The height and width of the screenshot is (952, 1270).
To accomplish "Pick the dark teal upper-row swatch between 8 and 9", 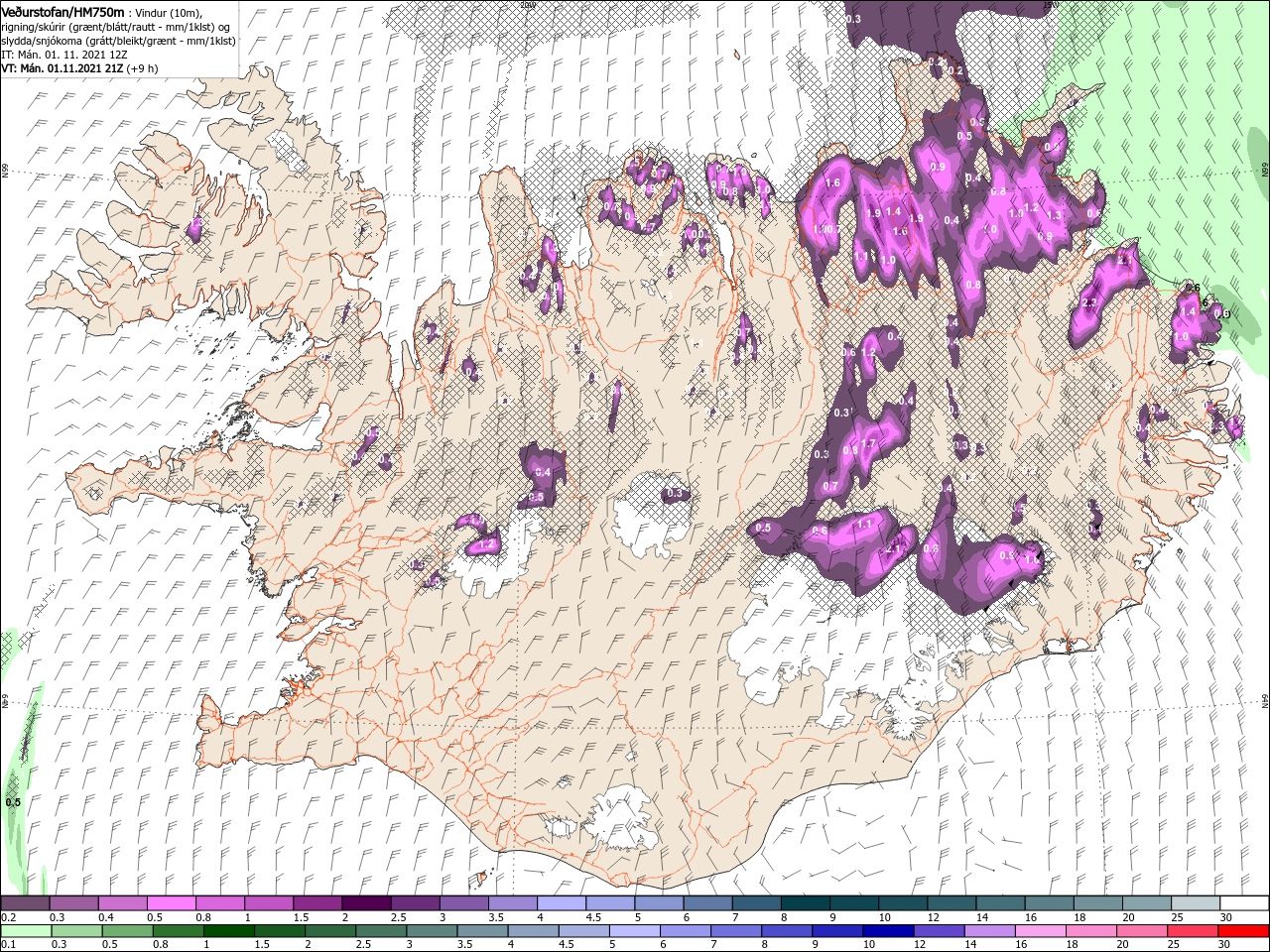I will pos(804,903).
